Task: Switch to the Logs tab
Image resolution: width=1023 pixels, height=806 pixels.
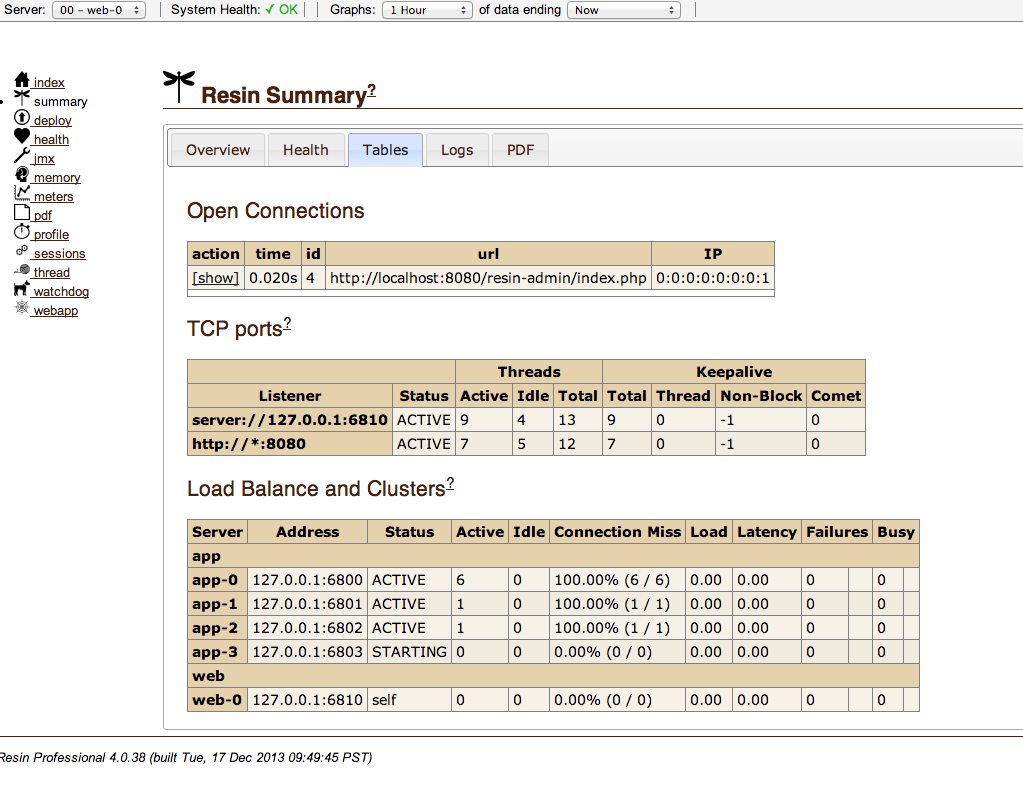Action: coord(457,150)
